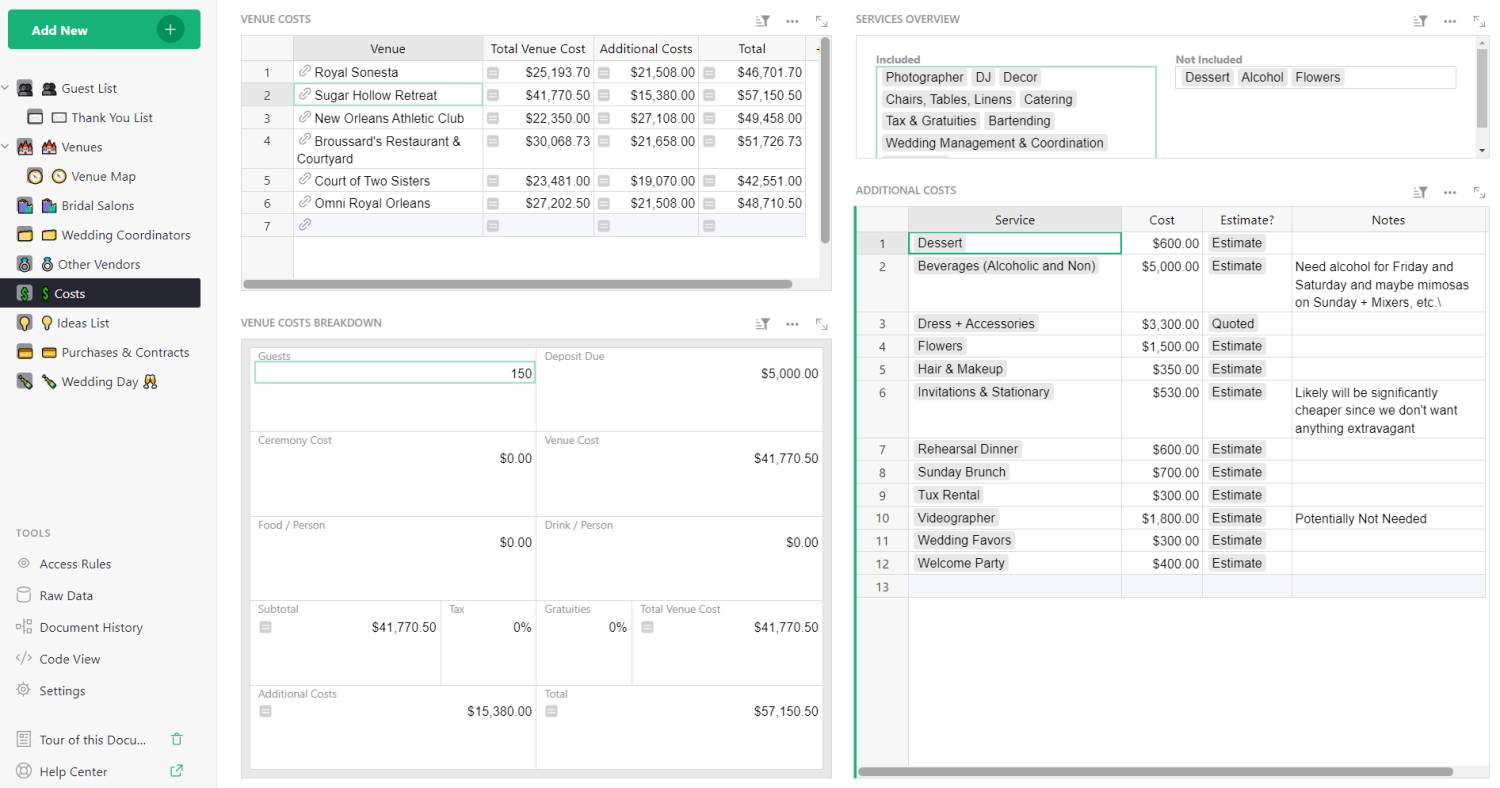This screenshot has width=1500, height=788.
Task: Click formula icon next to $57,150.50 in Venue Costs table
Action: (709, 96)
